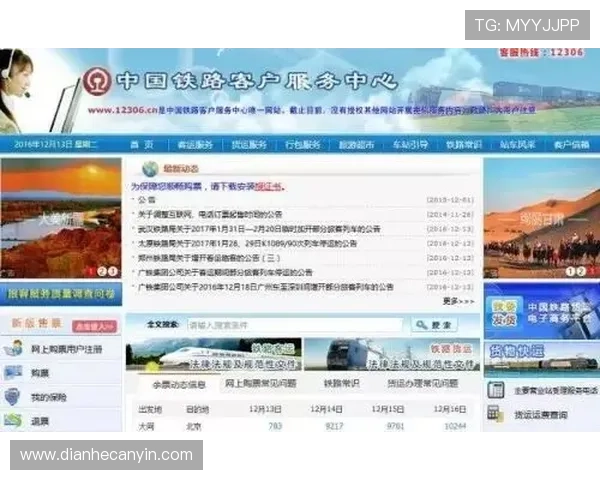
Task: Click the 北京 destination cell
Action: (x=194, y=426)
